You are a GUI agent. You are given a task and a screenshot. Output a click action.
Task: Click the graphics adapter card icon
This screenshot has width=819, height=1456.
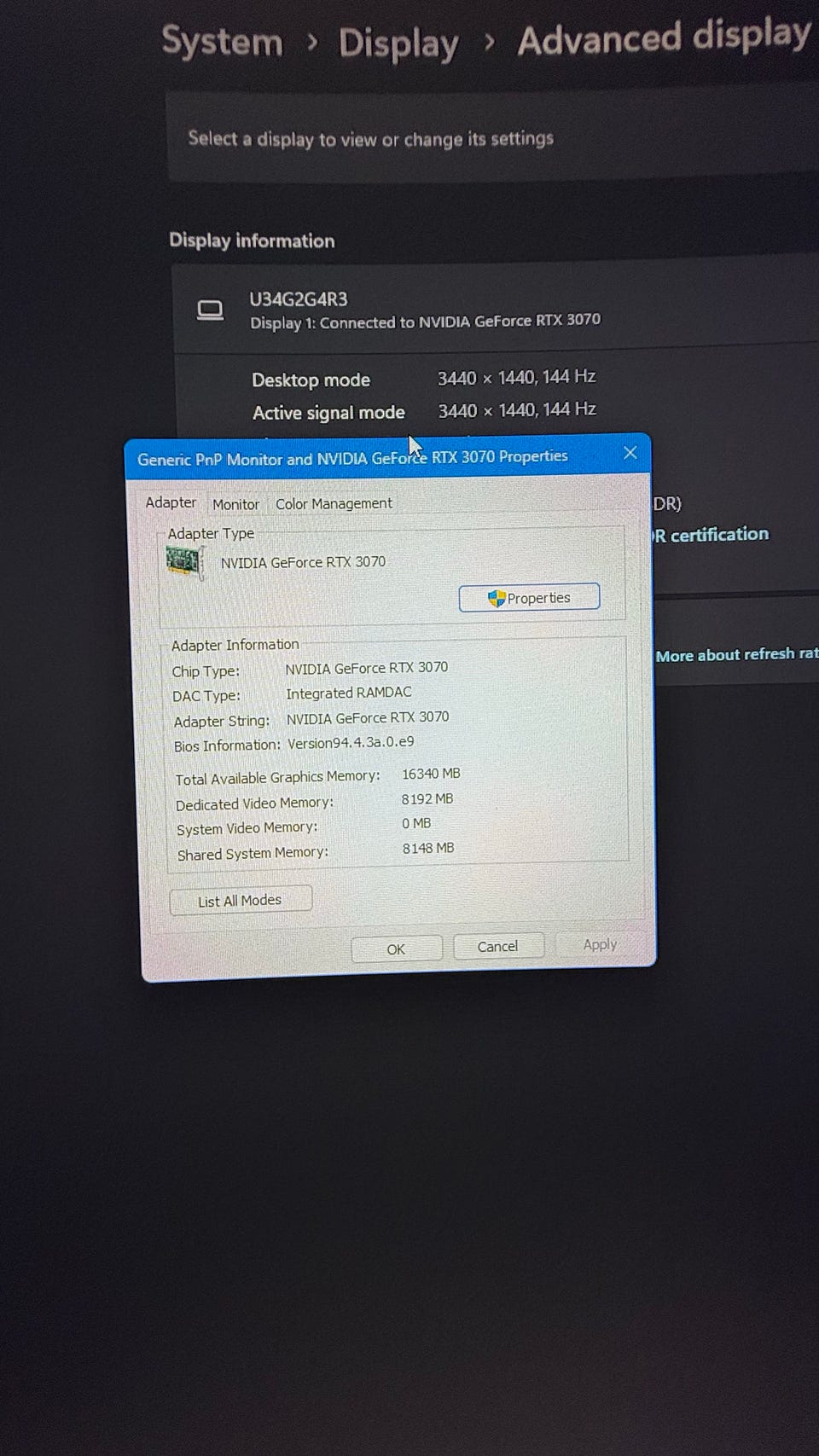[x=184, y=562]
